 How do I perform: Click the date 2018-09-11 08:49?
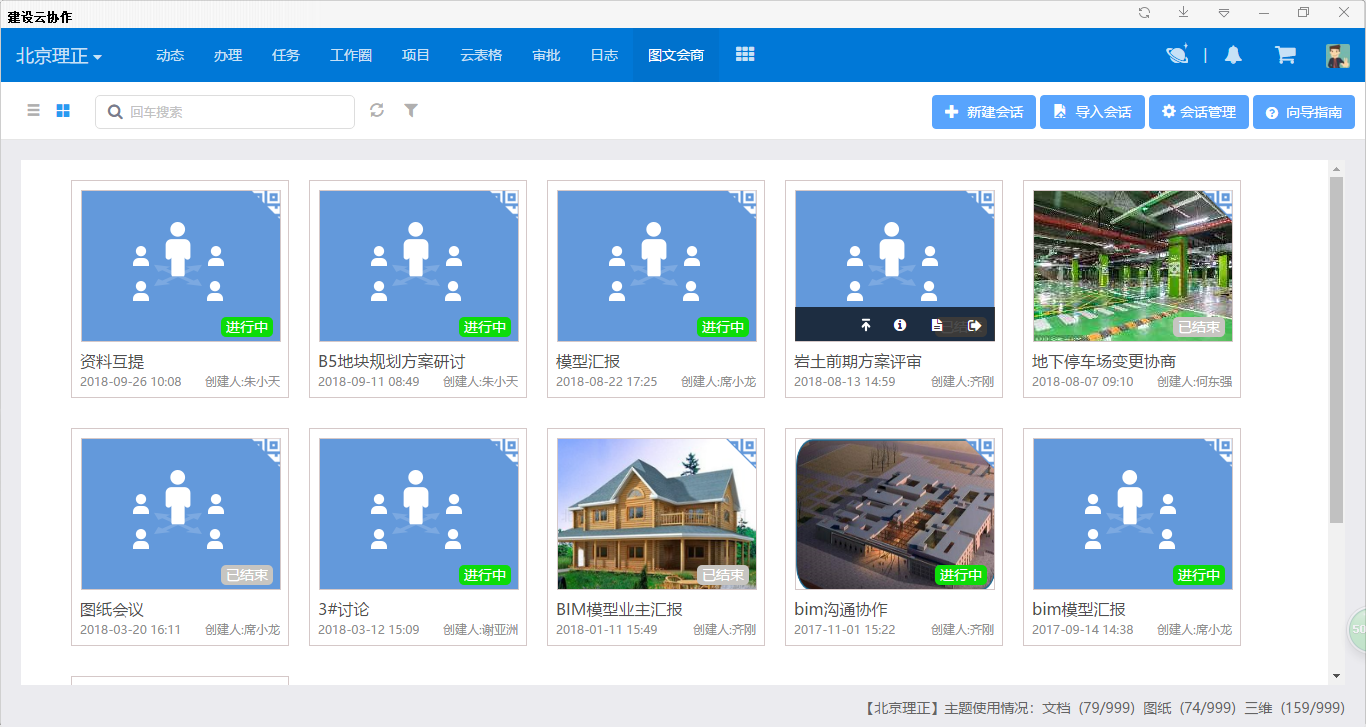[369, 382]
